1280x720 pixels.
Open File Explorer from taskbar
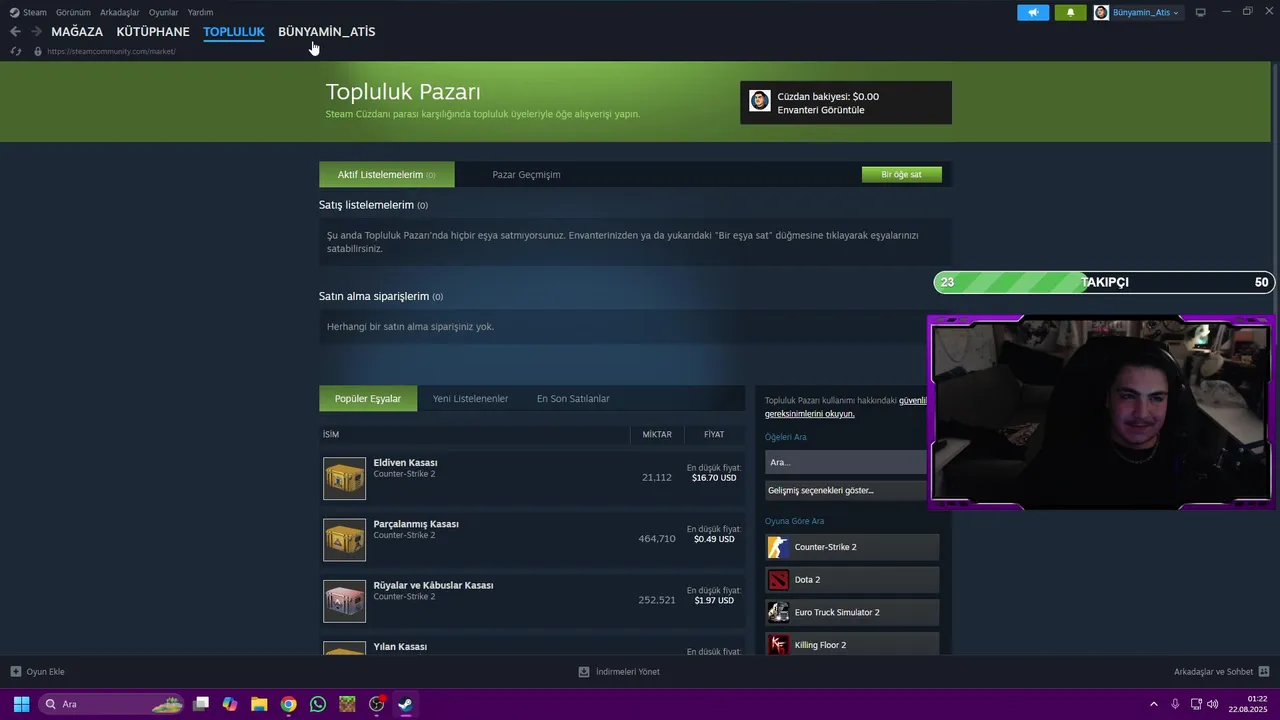click(x=259, y=704)
